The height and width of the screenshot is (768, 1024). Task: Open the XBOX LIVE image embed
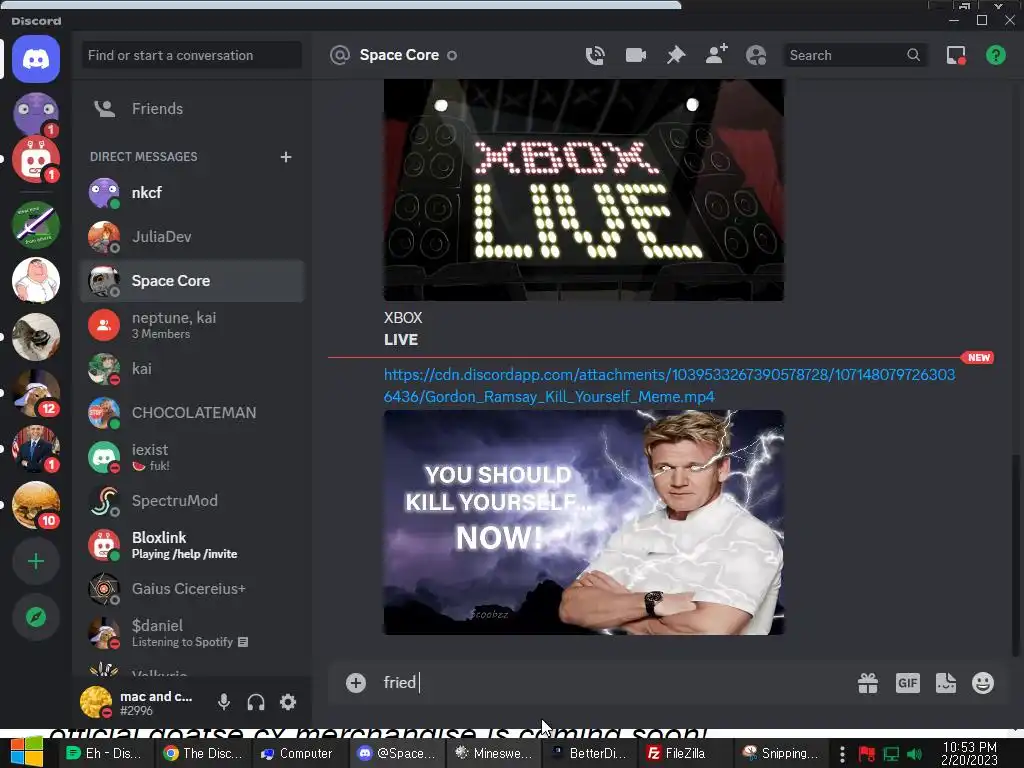pyautogui.click(x=584, y=190)
